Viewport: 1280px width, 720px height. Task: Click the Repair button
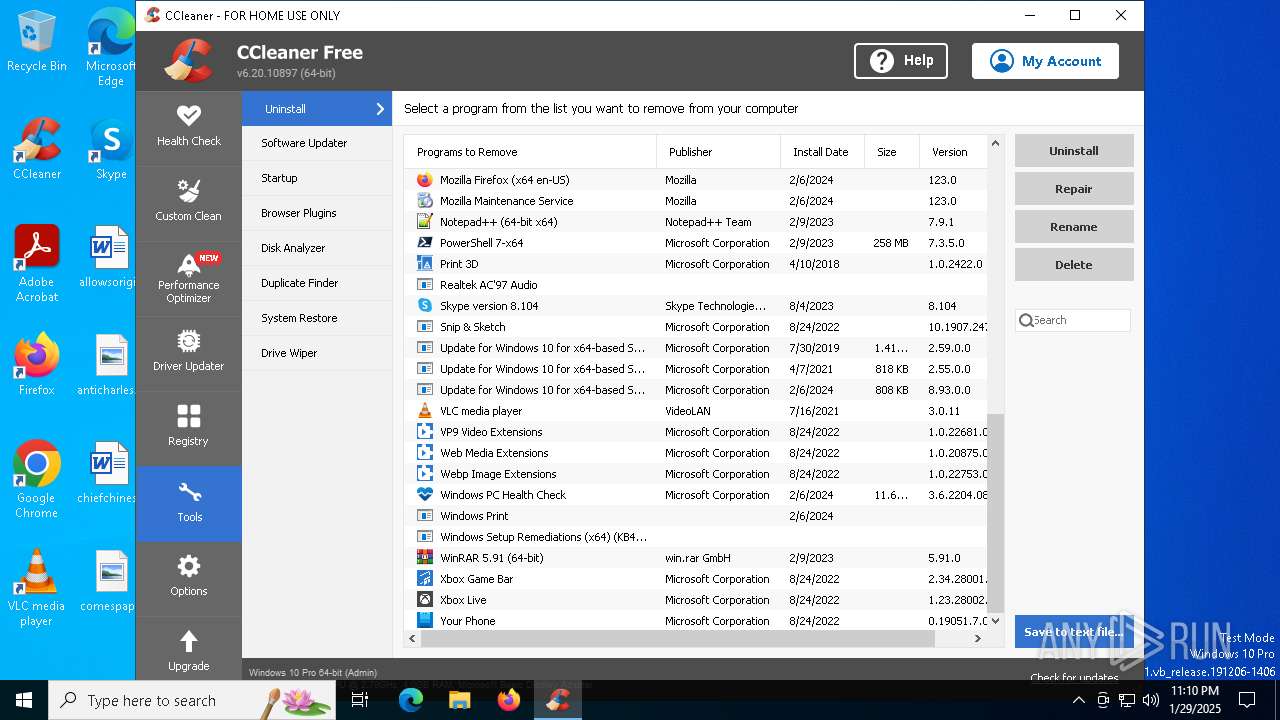pos(1074,189)
